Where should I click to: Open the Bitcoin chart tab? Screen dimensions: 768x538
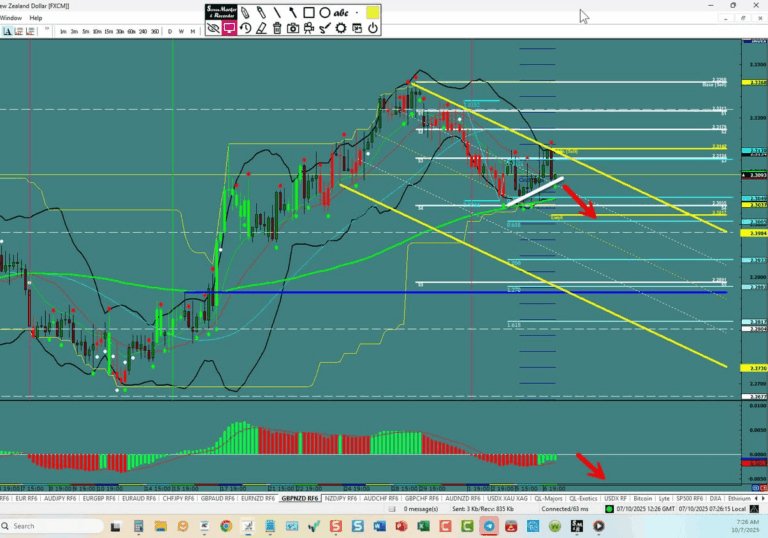[643, 498]
